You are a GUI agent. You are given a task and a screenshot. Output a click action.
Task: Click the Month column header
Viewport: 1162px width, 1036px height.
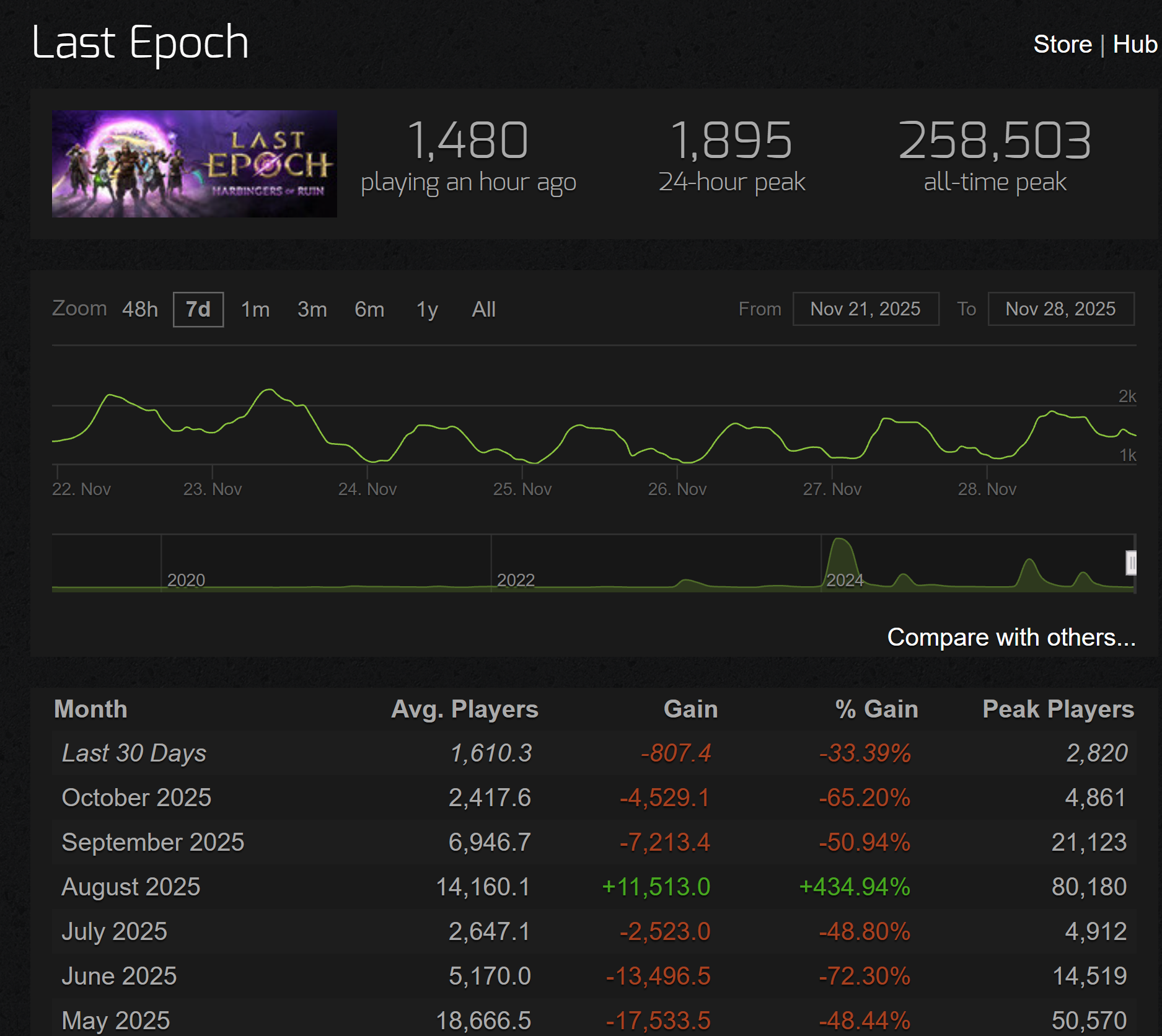click(90, 709)
